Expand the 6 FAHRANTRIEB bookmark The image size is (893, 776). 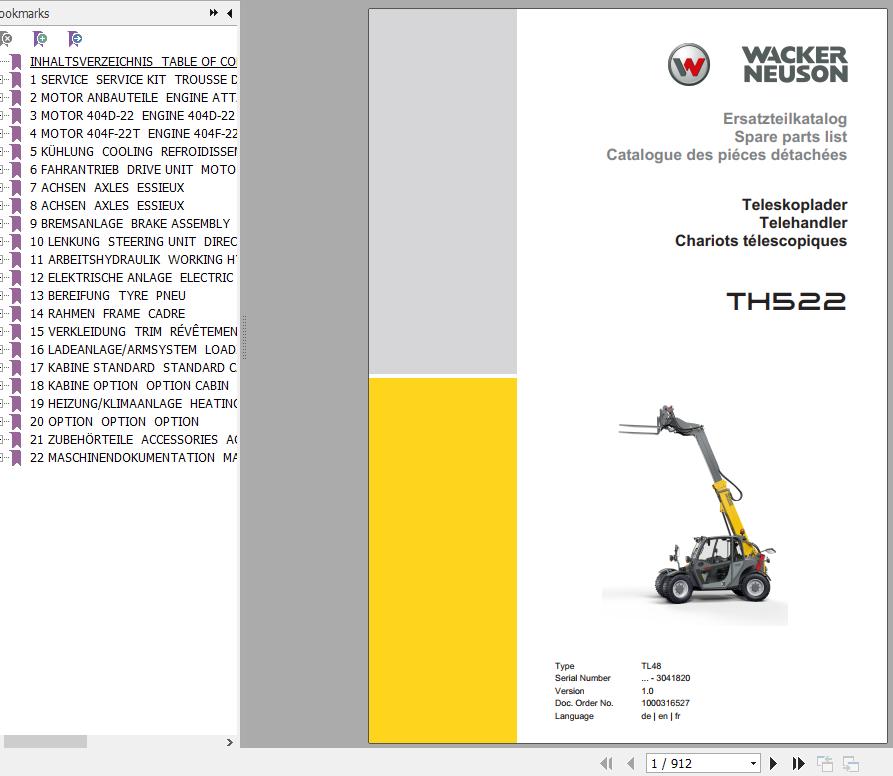[x=2, y=170]
